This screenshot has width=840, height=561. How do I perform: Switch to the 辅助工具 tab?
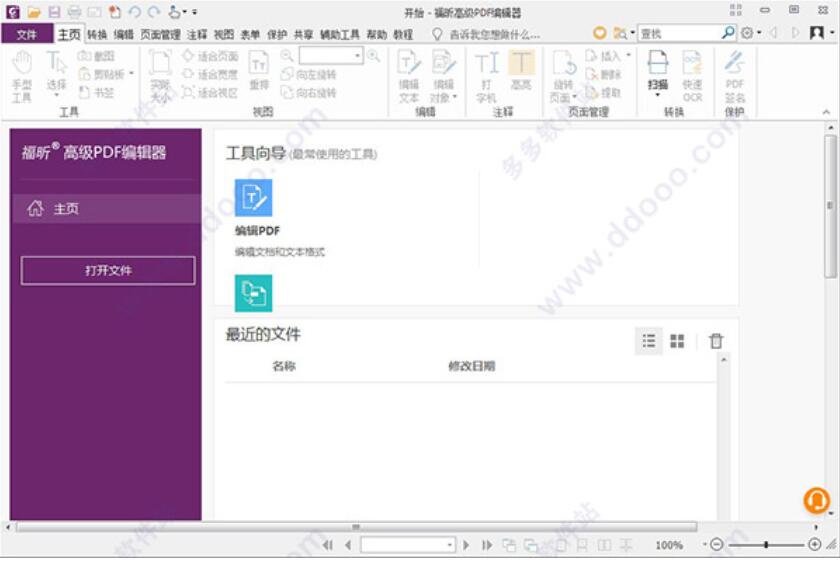pos(340,35)
